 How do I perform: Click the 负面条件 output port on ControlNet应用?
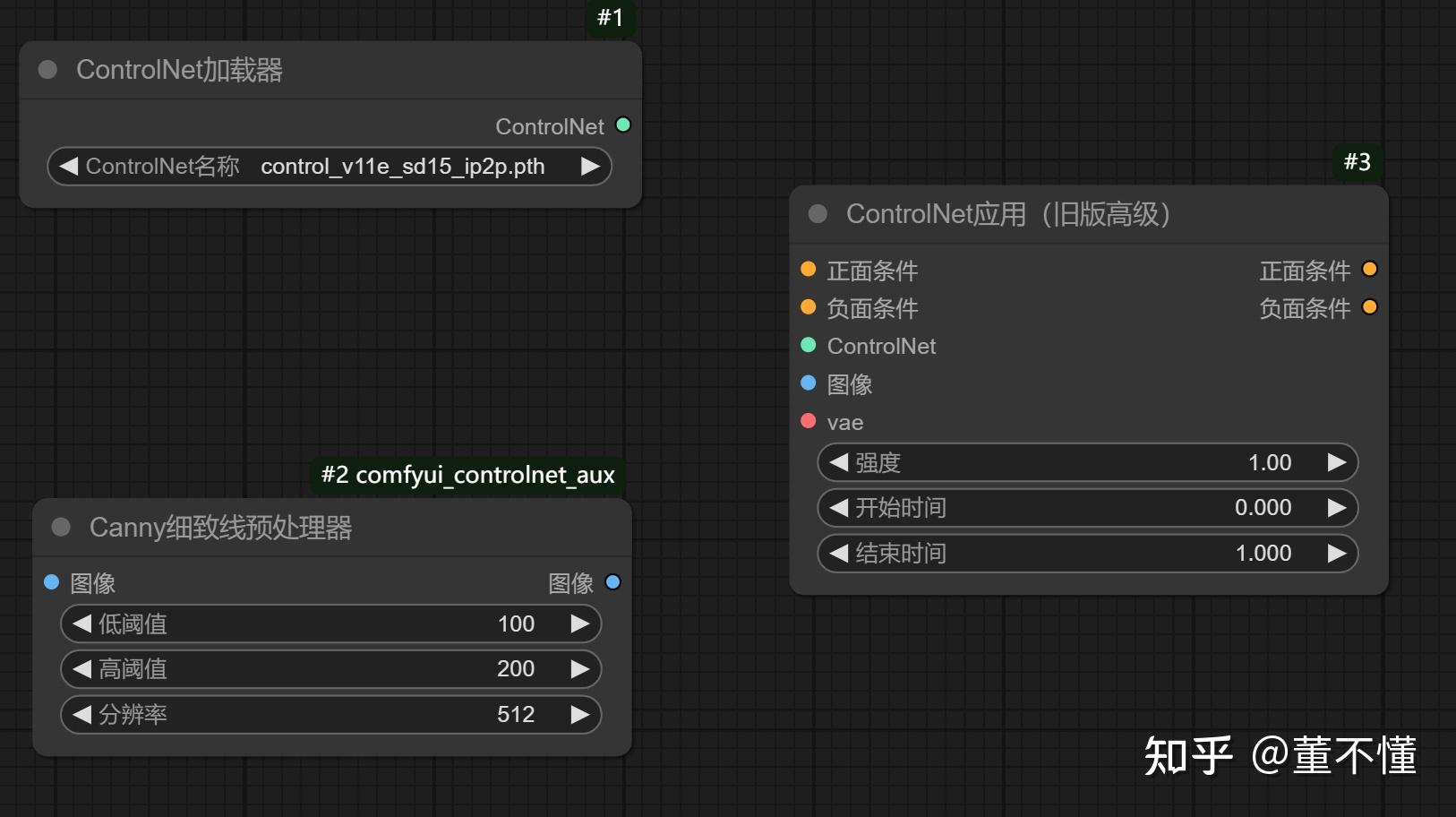tap(1369, 307)
